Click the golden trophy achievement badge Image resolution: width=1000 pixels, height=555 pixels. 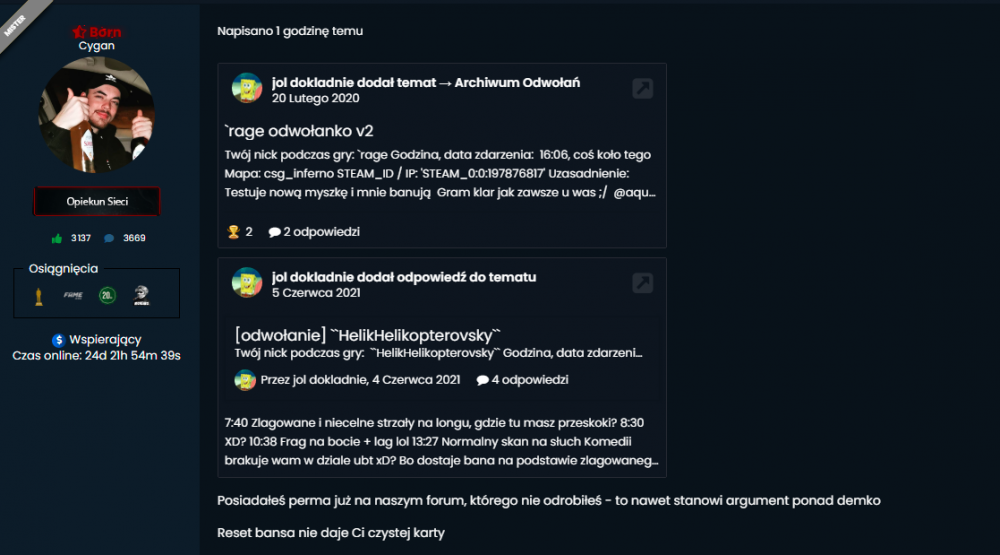[39, 295]
